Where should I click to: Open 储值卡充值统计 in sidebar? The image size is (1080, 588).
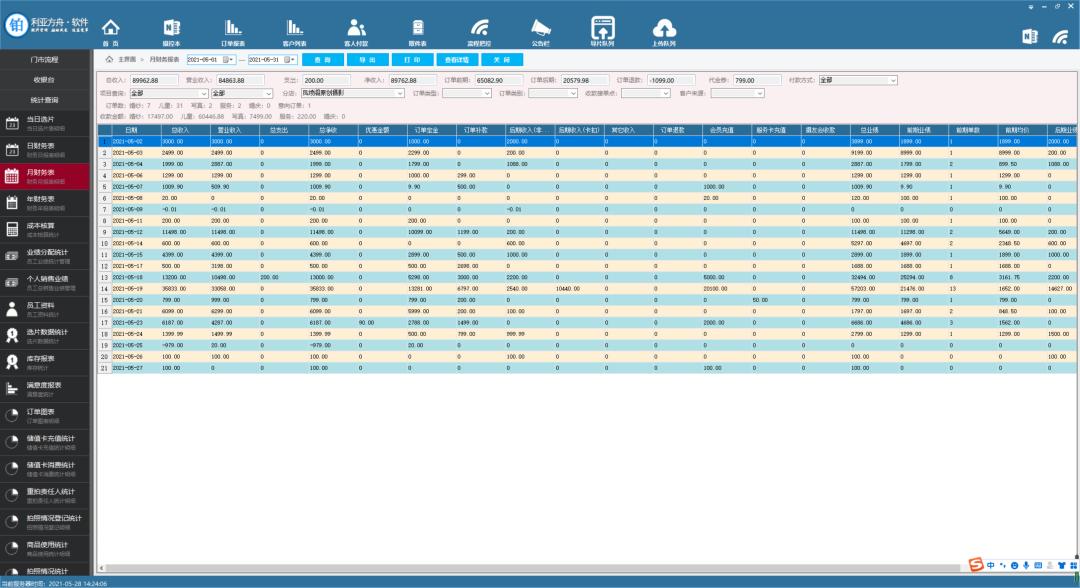(x=45, y=443)
